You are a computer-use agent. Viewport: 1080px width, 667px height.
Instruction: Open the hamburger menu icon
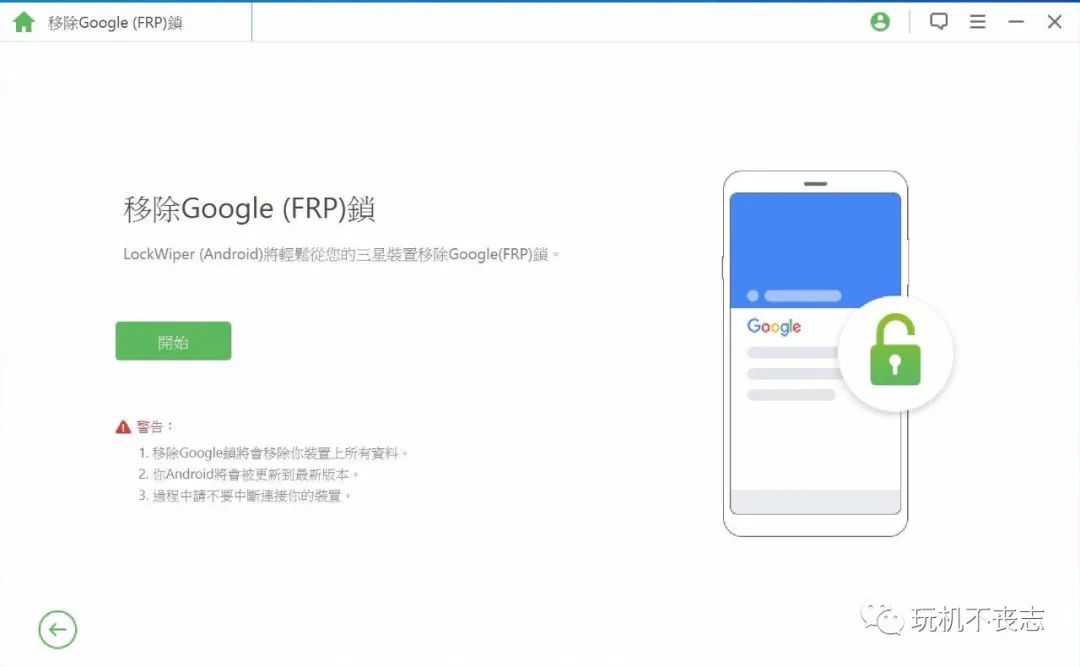coord(977,22)
